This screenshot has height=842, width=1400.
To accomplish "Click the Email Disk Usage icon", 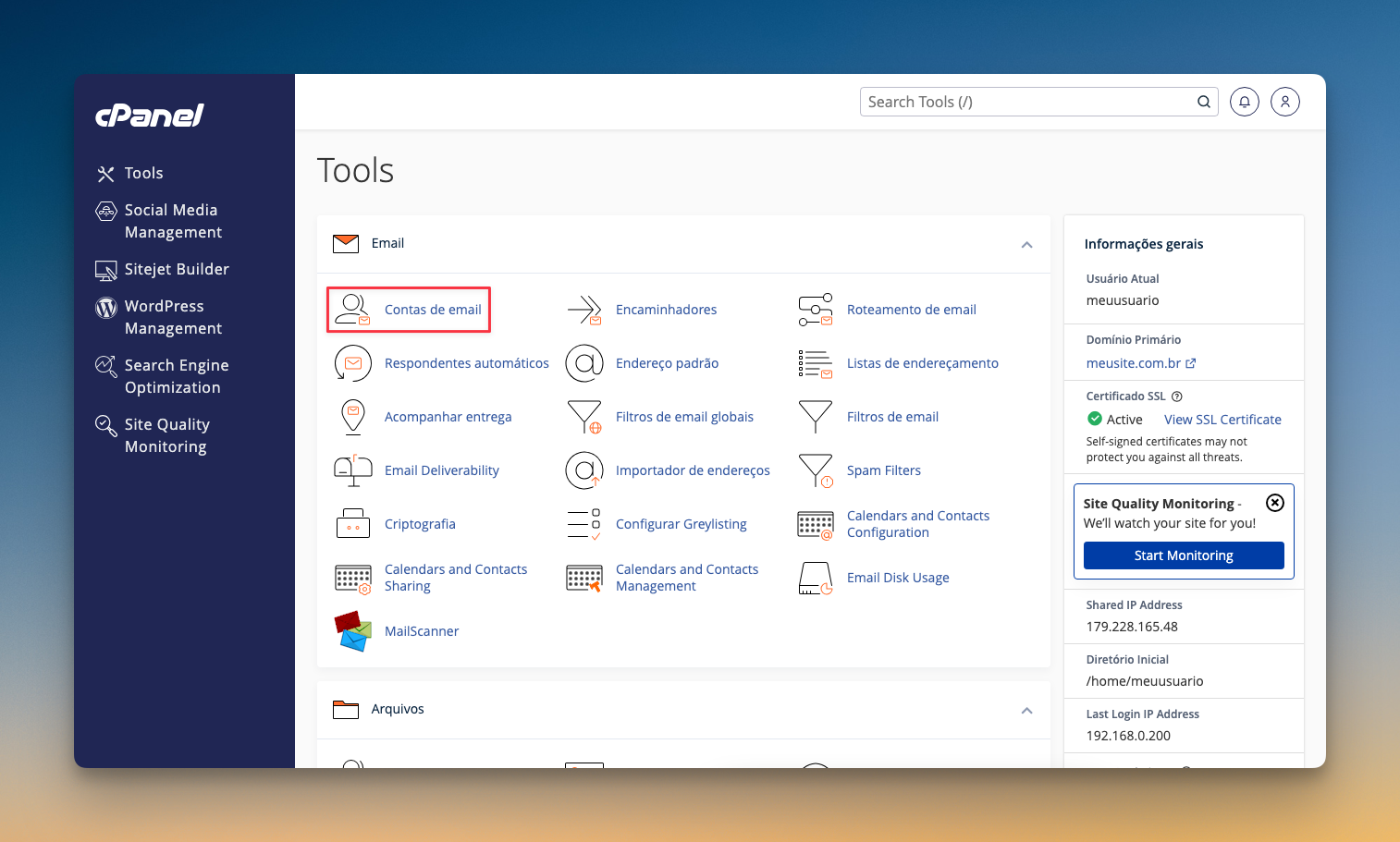I will pyautogui.click(x=815, y=578).
